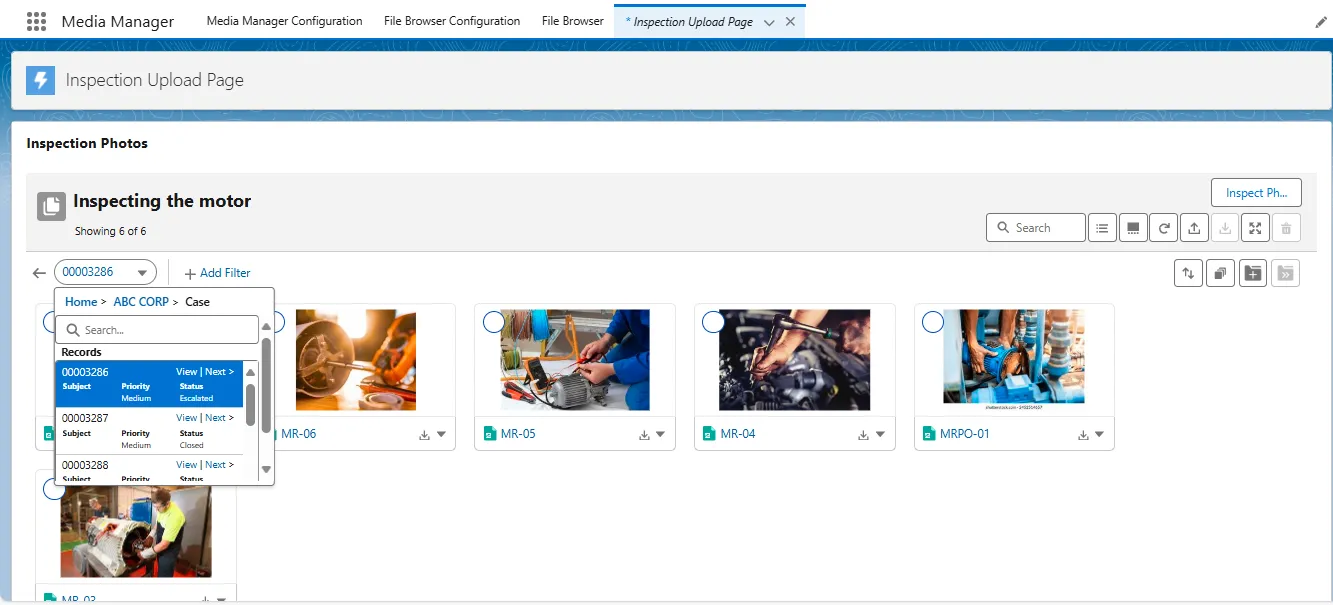The height and width of the screenshot is (605, 1333).
Task: Click the stacked copies icon
Action: (x=1220, y=273)
